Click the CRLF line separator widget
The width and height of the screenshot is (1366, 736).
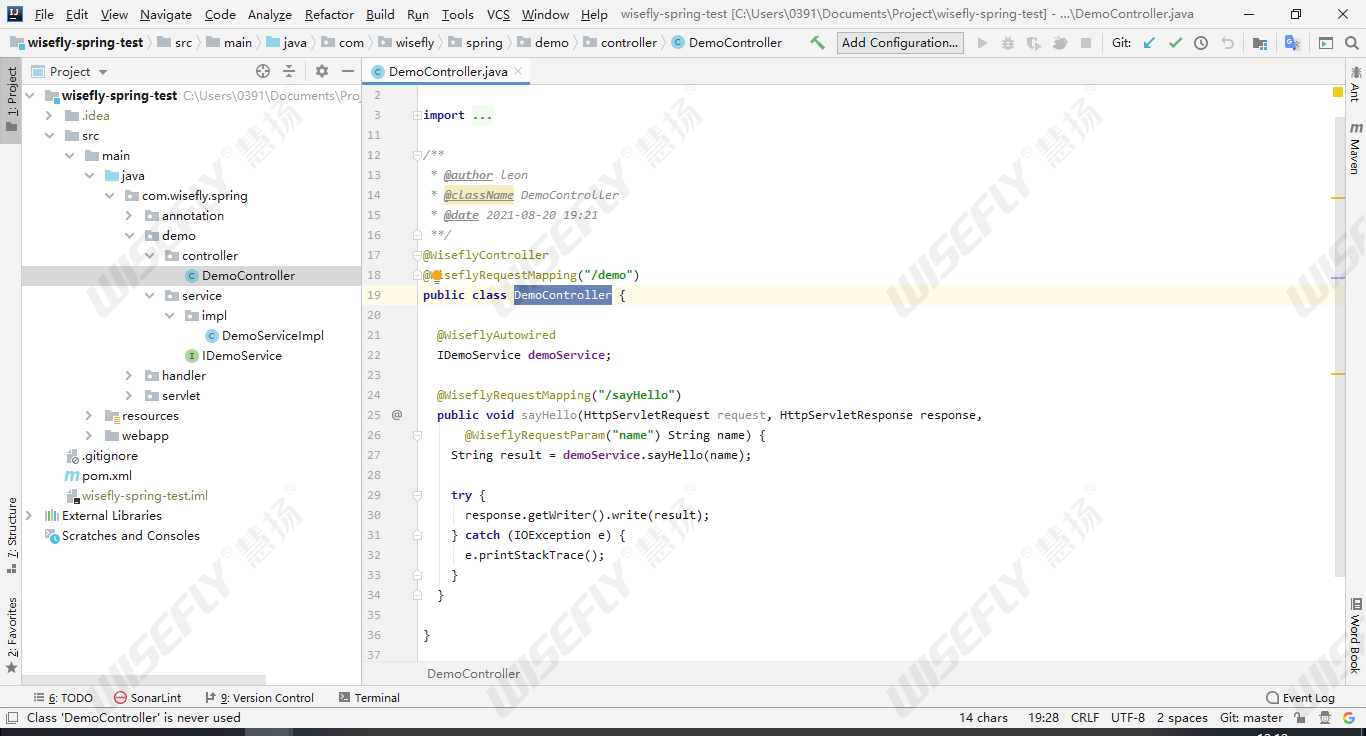click(1085, 717)
